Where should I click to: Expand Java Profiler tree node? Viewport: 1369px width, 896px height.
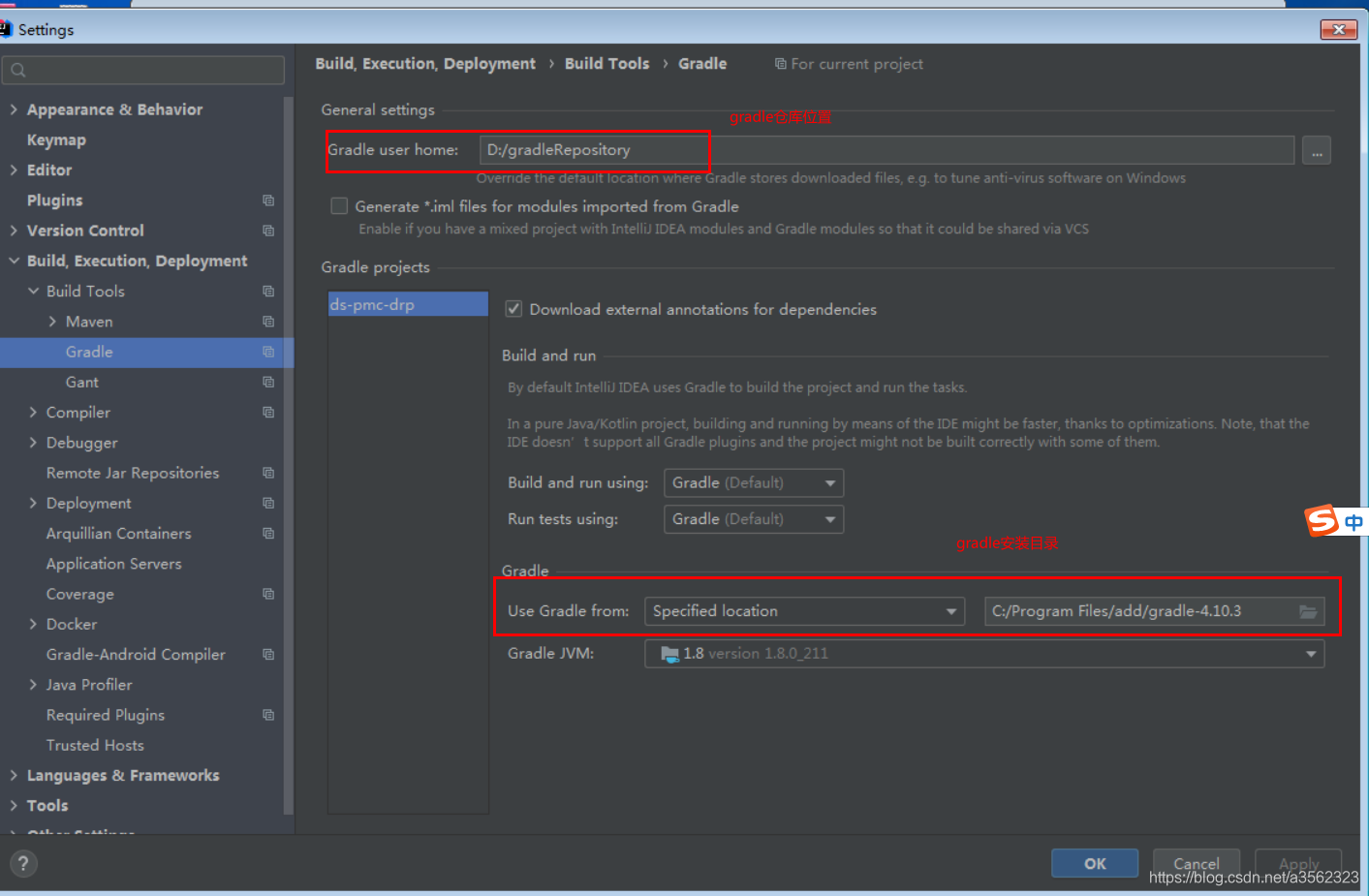click(33, 685)
